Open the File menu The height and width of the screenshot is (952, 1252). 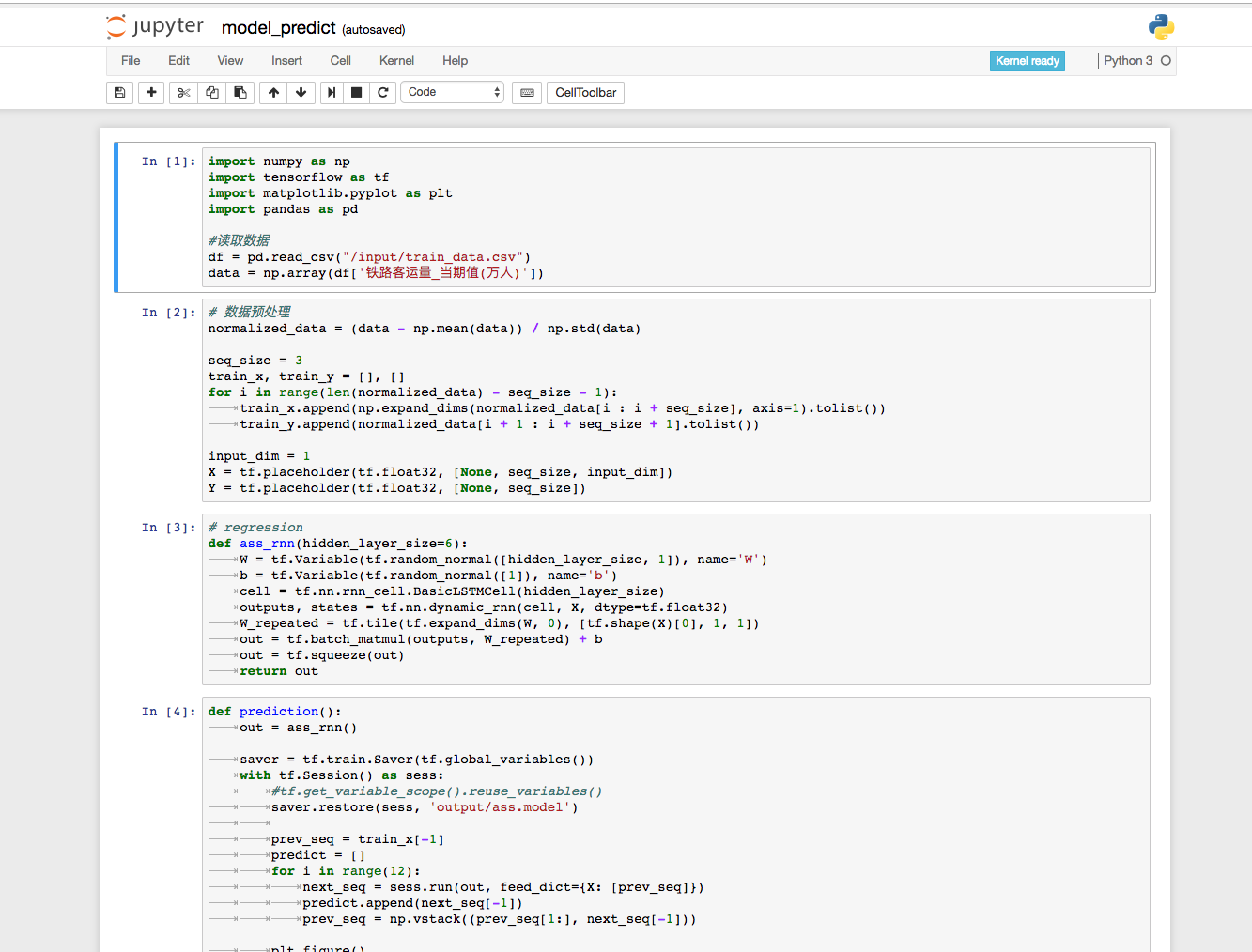[131, 61]
